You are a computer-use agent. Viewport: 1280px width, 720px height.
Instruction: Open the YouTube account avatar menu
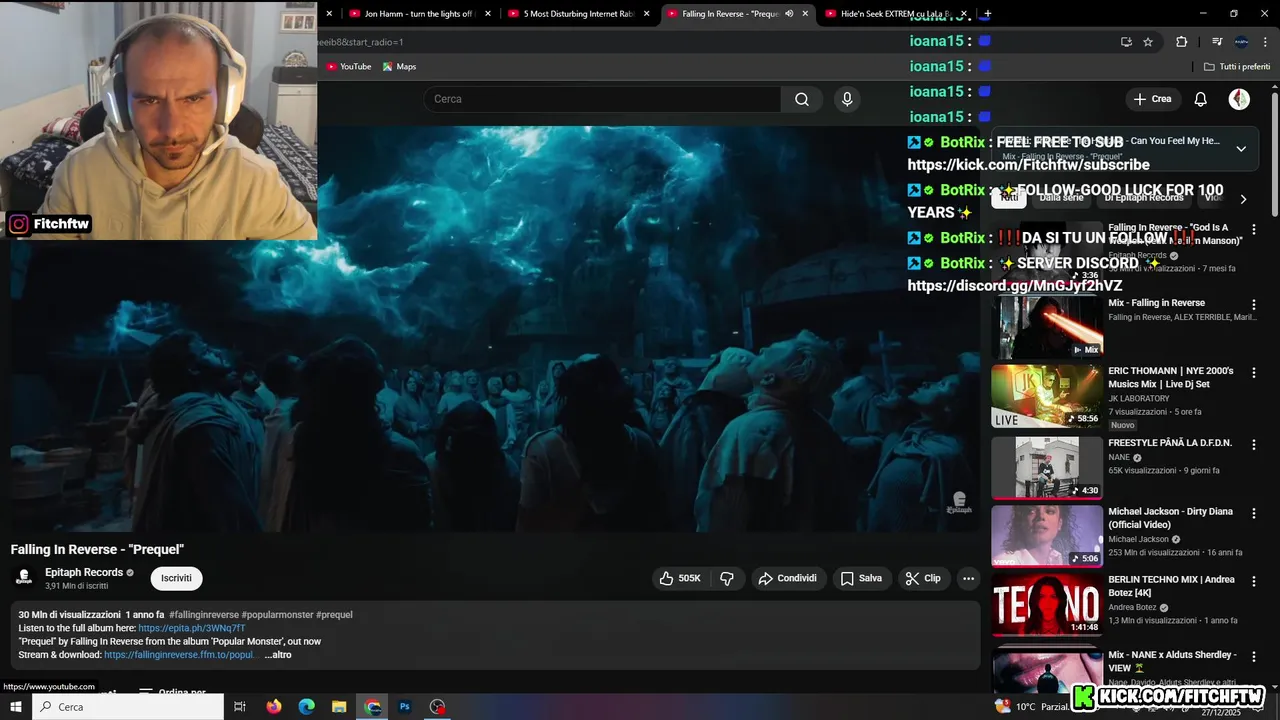click(x=1239, y=99)
